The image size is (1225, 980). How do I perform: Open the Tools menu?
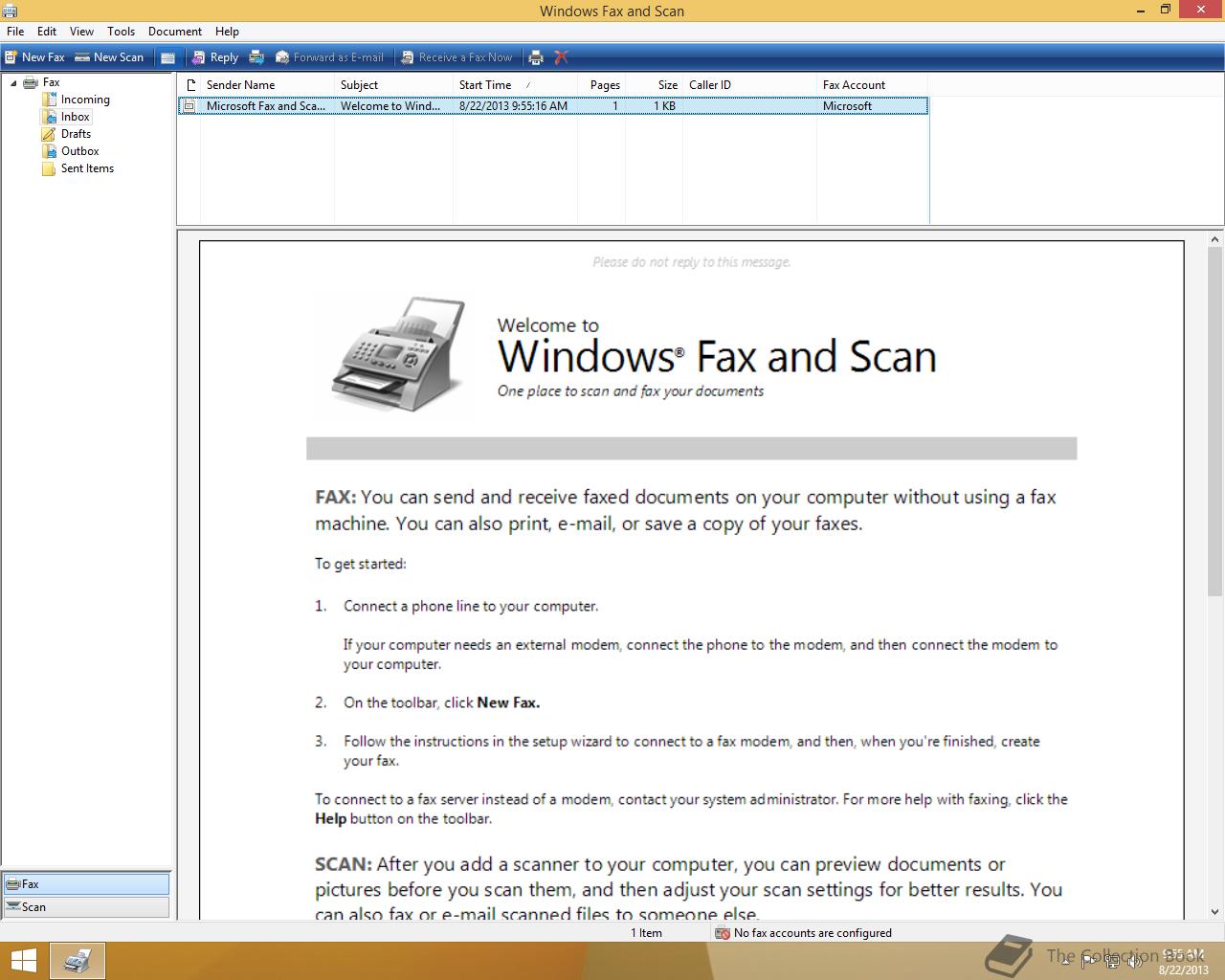121,32
